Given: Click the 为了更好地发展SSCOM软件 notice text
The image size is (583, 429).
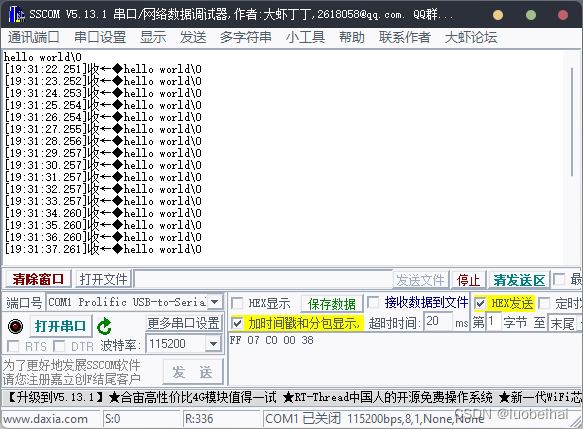Looking at the screenshot, I should tap(72, 372).
